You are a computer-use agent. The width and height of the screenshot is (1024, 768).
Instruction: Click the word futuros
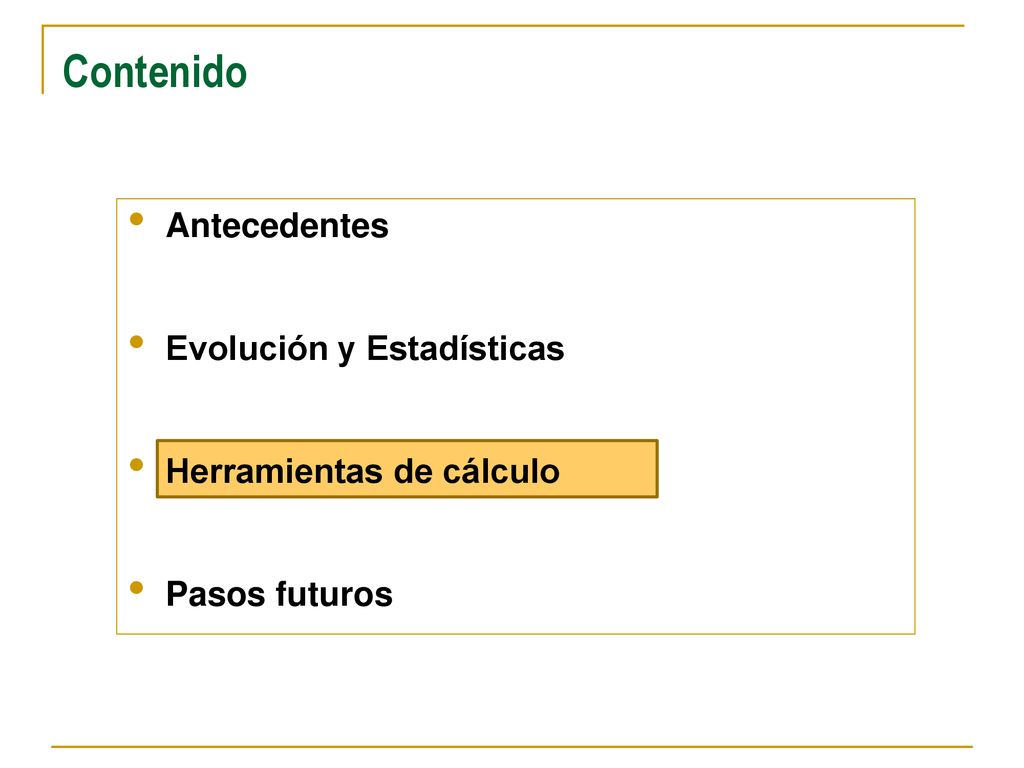pos(334,594)
